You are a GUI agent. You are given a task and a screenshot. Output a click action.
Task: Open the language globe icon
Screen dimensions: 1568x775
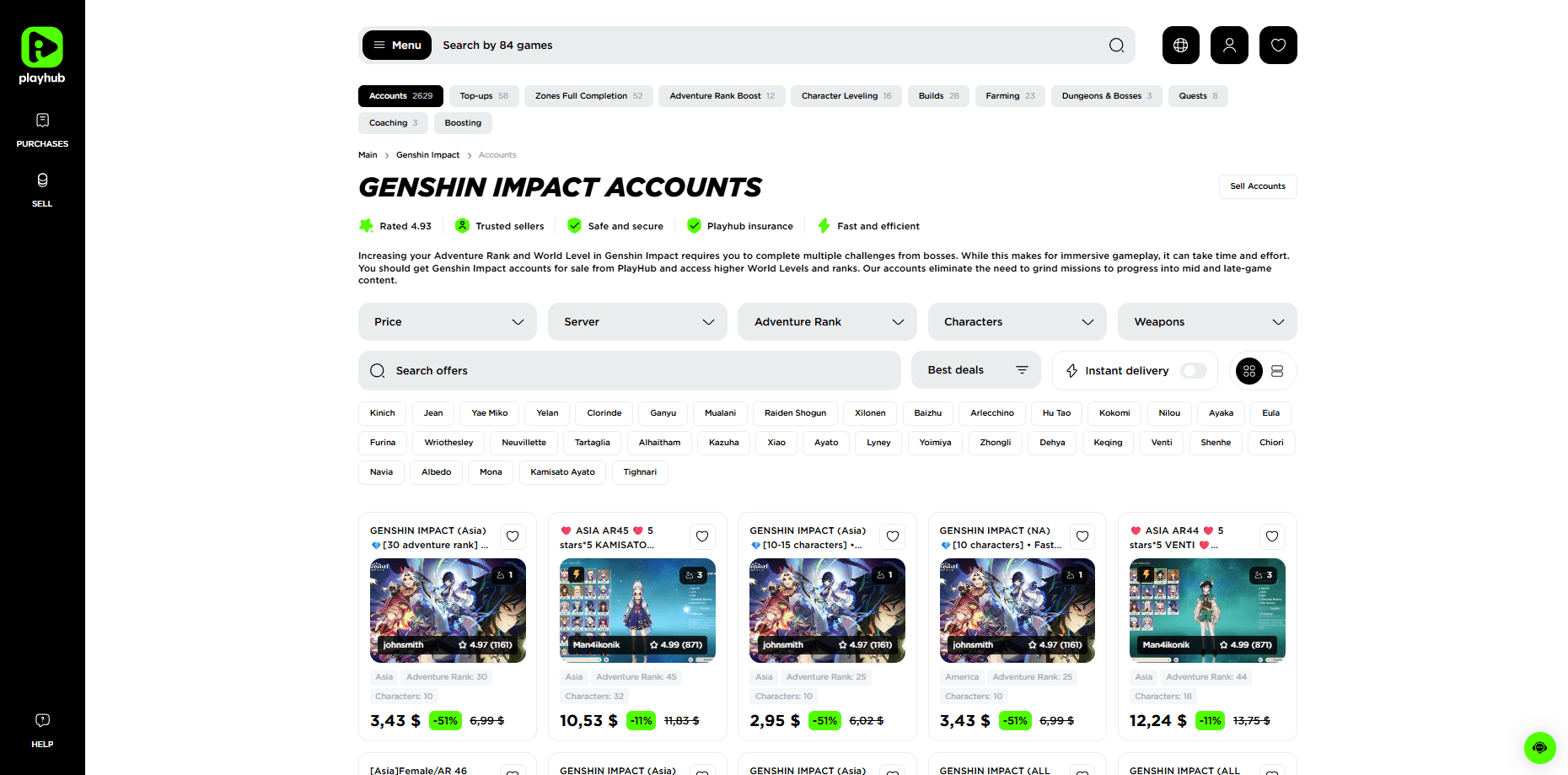(x=1180, y=46)
